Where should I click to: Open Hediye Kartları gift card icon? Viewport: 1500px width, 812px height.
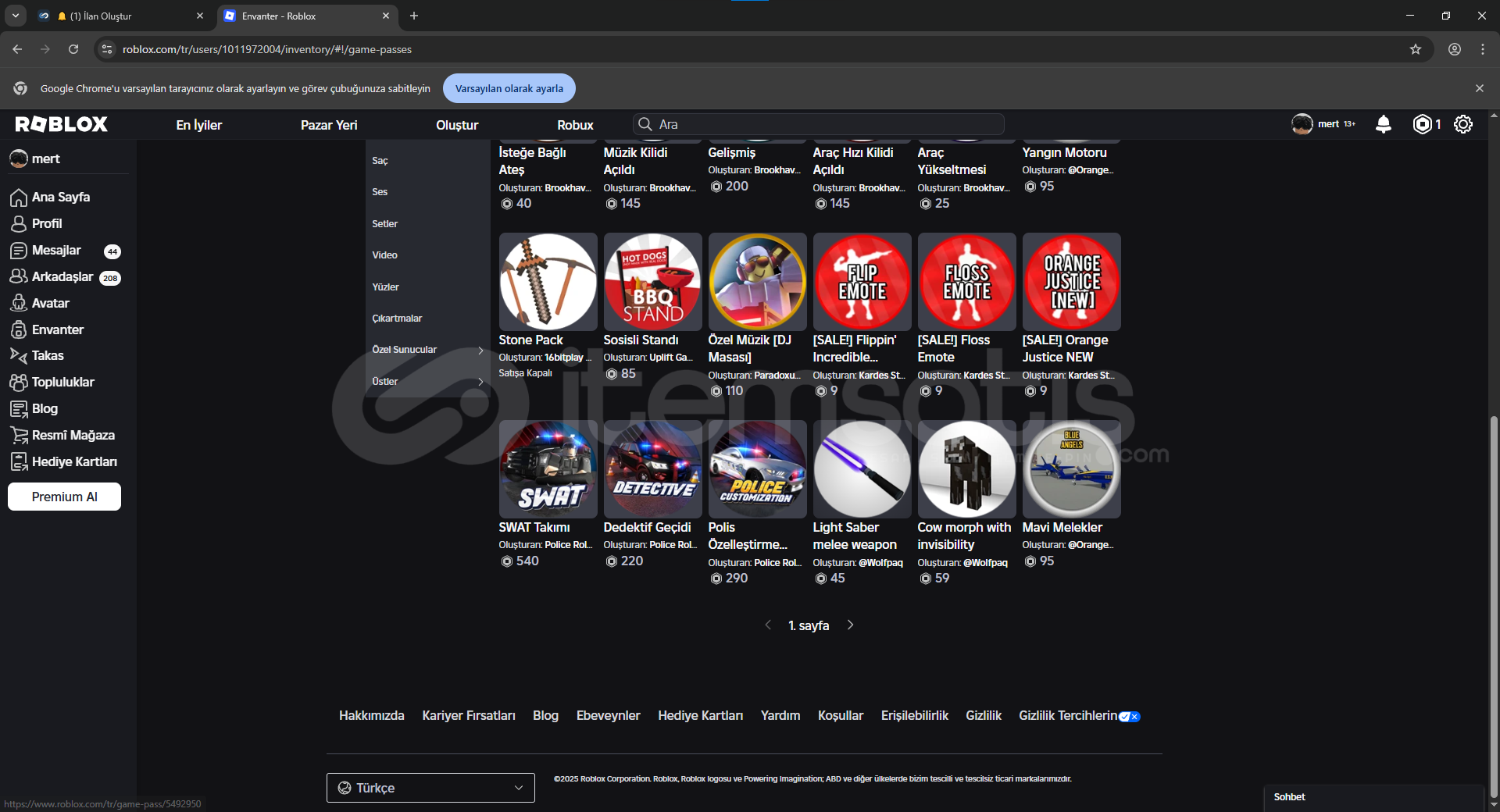[19, 462]
